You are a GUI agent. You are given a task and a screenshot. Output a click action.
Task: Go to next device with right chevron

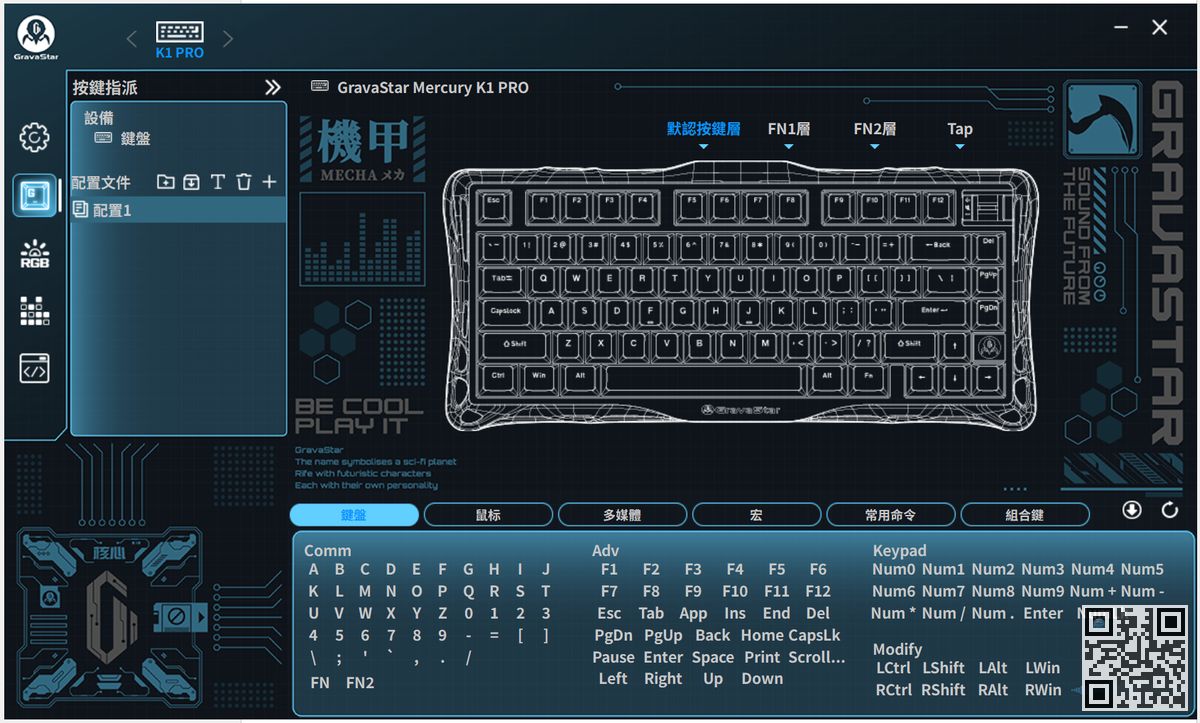228,39
